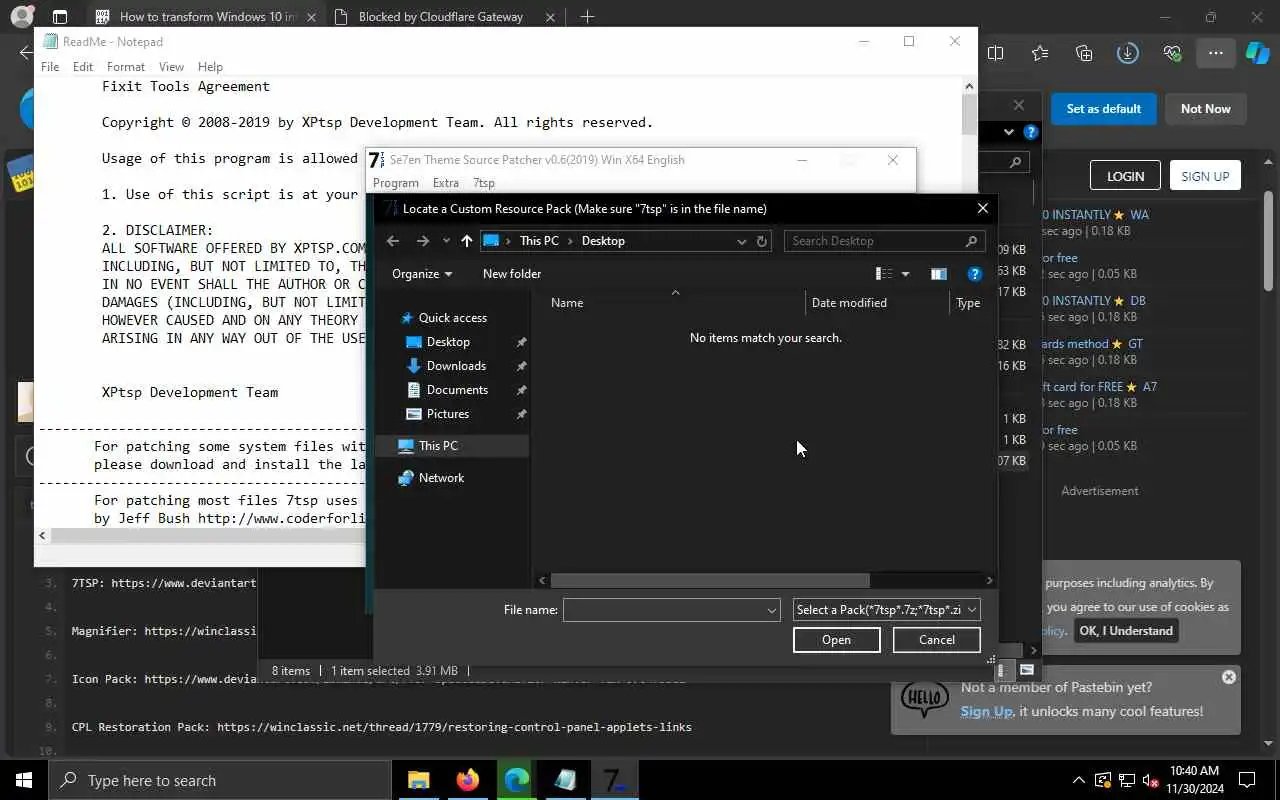1280x800 pixels.
Task: Refresh the Desktop folder view
Action: coord(762,241)
